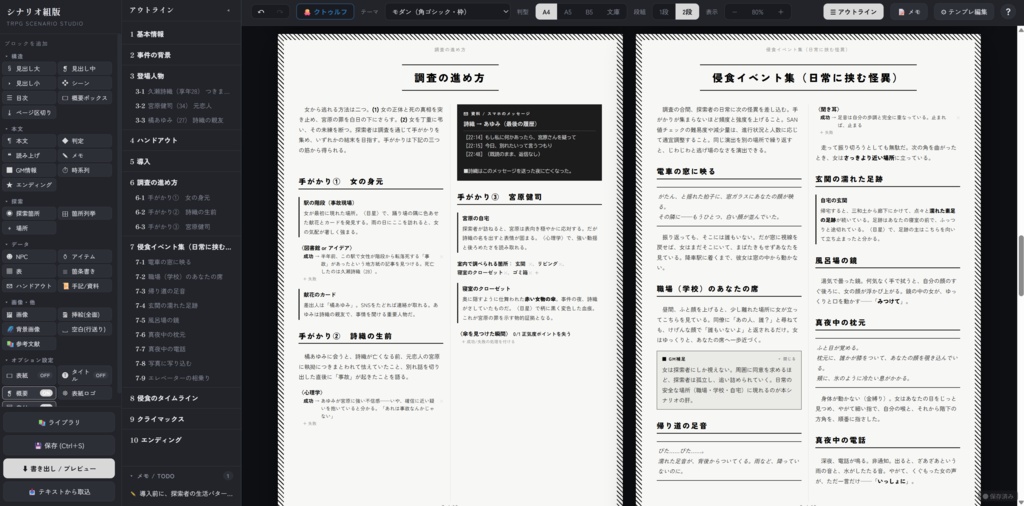Insert a 概要ボックス summary box block
The image size is (1024, 506).
(x=85, y=98)
